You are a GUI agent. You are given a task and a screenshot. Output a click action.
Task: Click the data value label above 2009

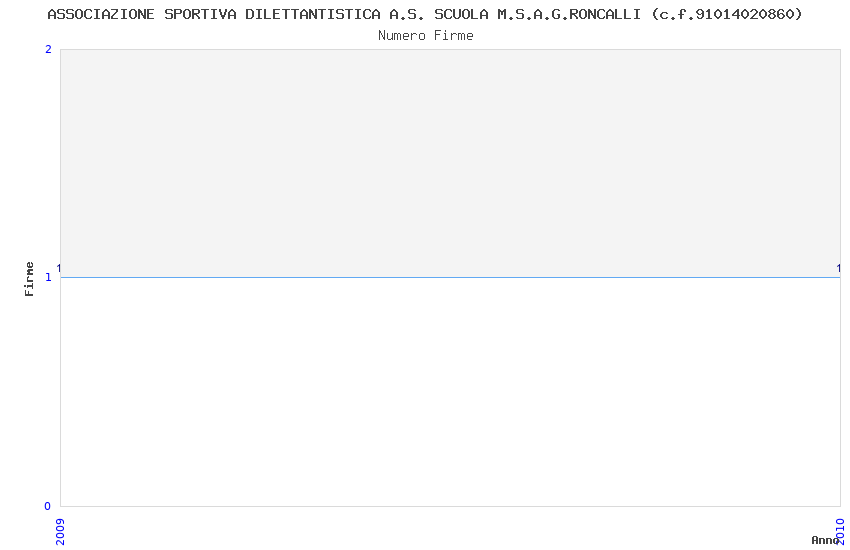pyautogui.click(x=59, y=268)
